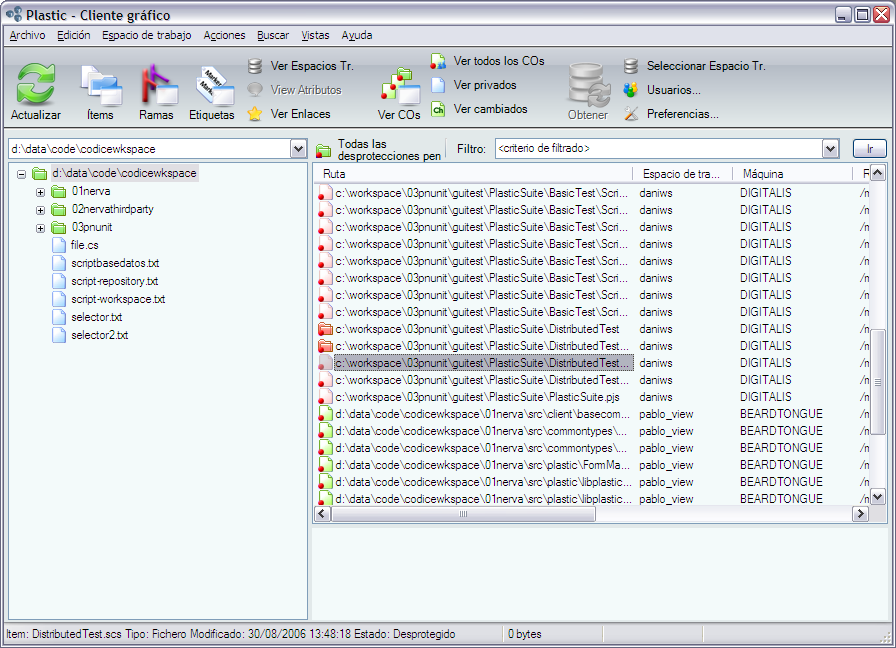The width and height of the screenshot is (896, 648).
Task: Click the Ver cambiados icon
Action: click(x=438, y=109)
